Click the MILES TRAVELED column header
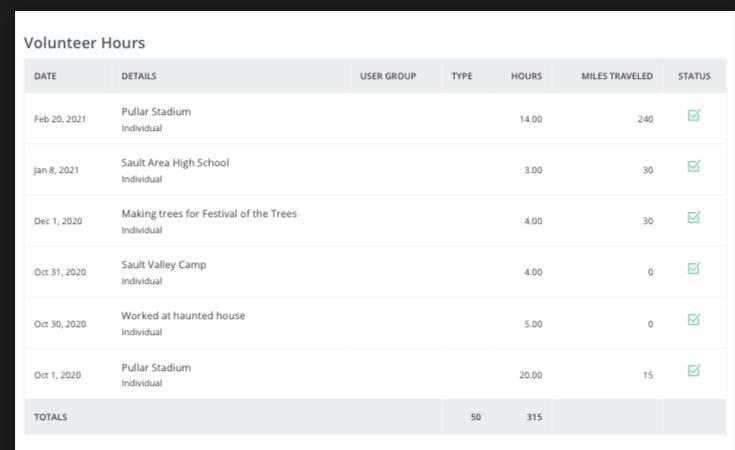Viewport: 735px width, 450px height. tap(617, 76)
